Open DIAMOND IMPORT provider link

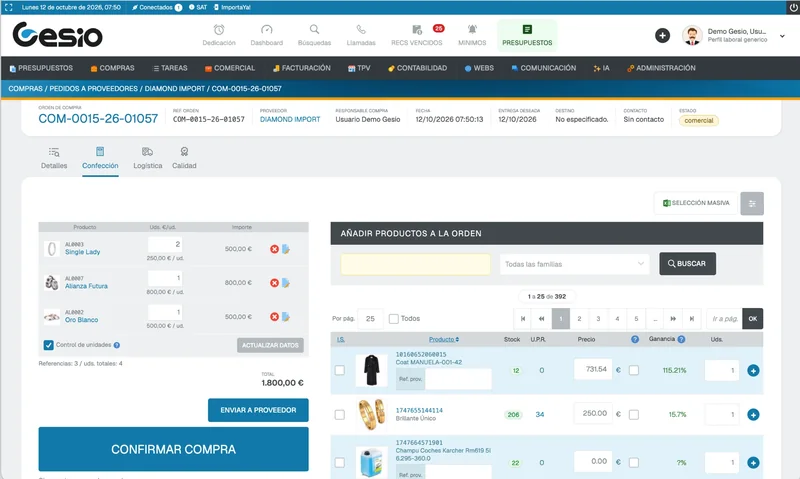point(290,119)
